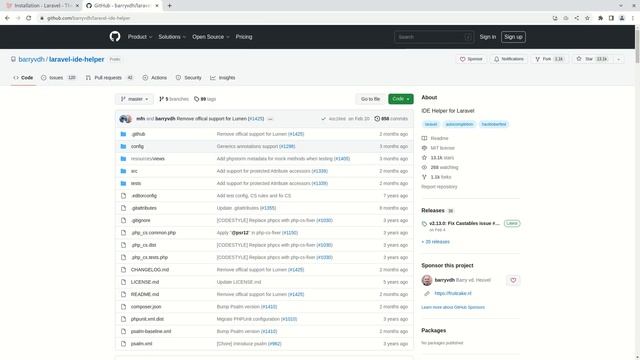Image resolution: width=640 pixels, height=360 pixels.
Task: Open the green Code dropdown button
Action: coord(400,99)
